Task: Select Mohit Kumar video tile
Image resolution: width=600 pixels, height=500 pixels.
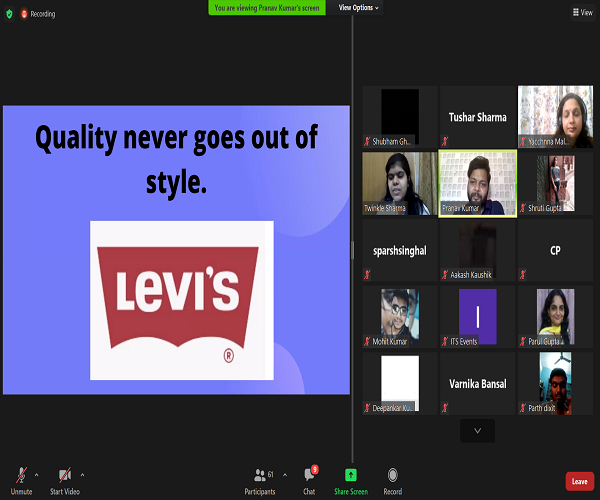Action: click(x=400, y=317)
